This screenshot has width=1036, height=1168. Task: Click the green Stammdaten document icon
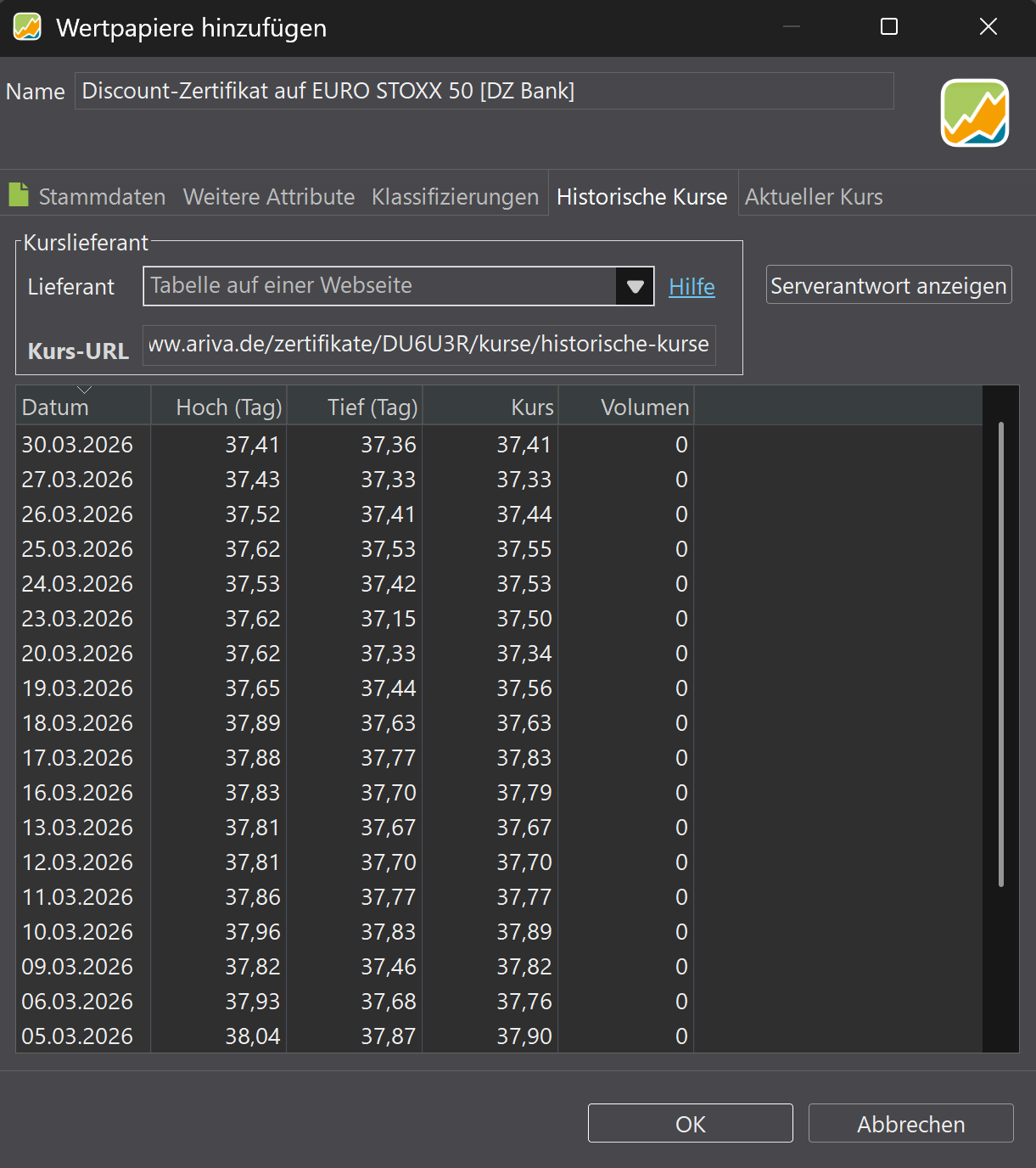[19, 195]
